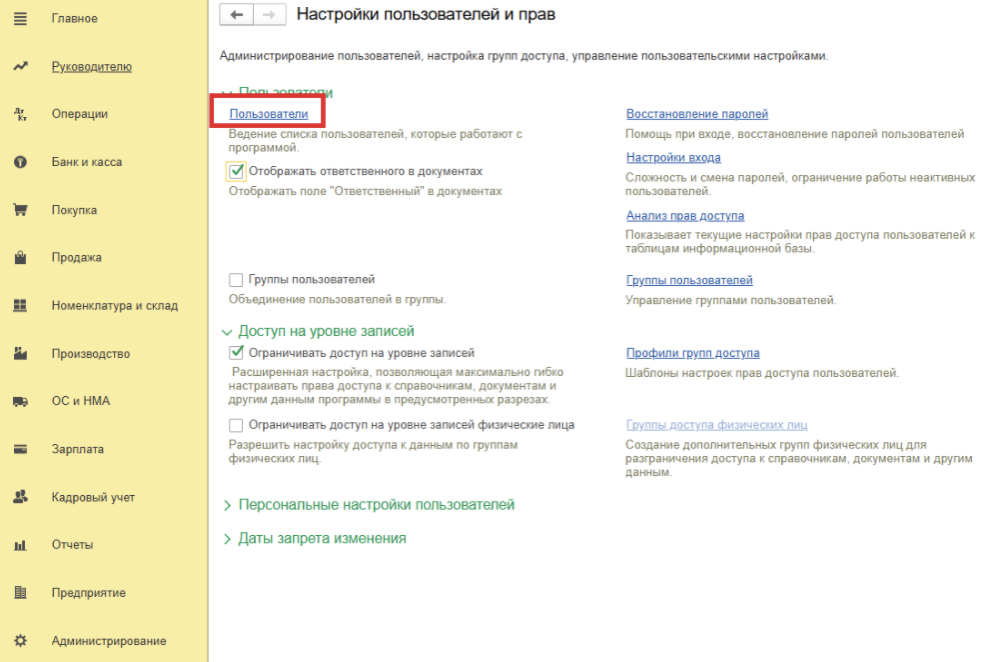
Task: Click the hamburger icon next to Главное
Action: (20, 19)
